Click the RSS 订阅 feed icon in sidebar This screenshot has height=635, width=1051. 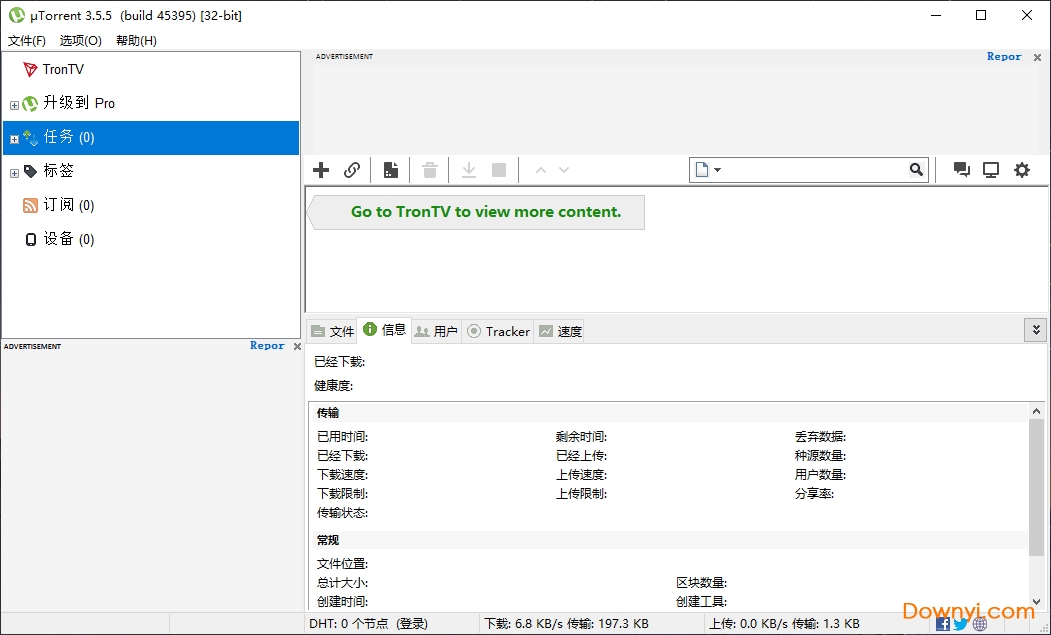32,205
